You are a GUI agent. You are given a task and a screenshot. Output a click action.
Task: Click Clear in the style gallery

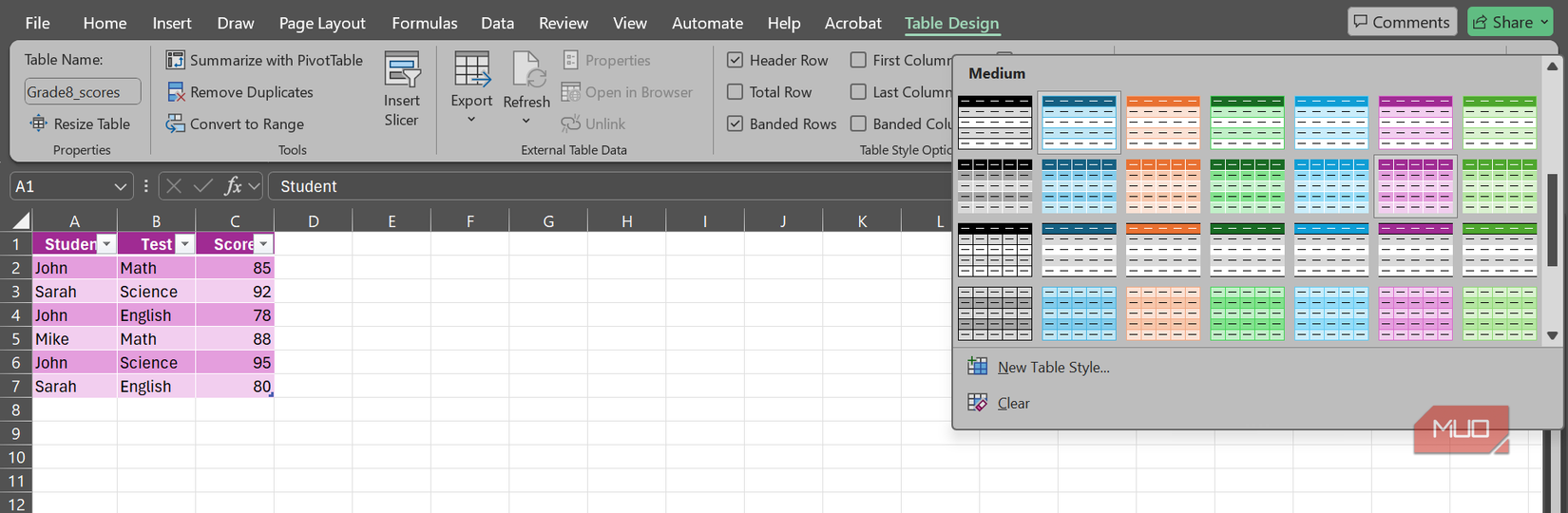(x=1013, y=403)
